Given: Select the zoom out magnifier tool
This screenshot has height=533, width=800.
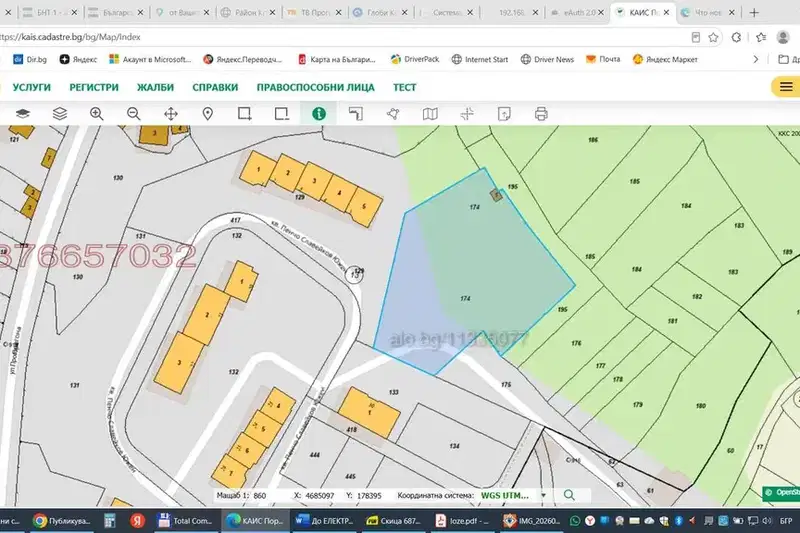Looking at the screenshot, I should (134, 113).
